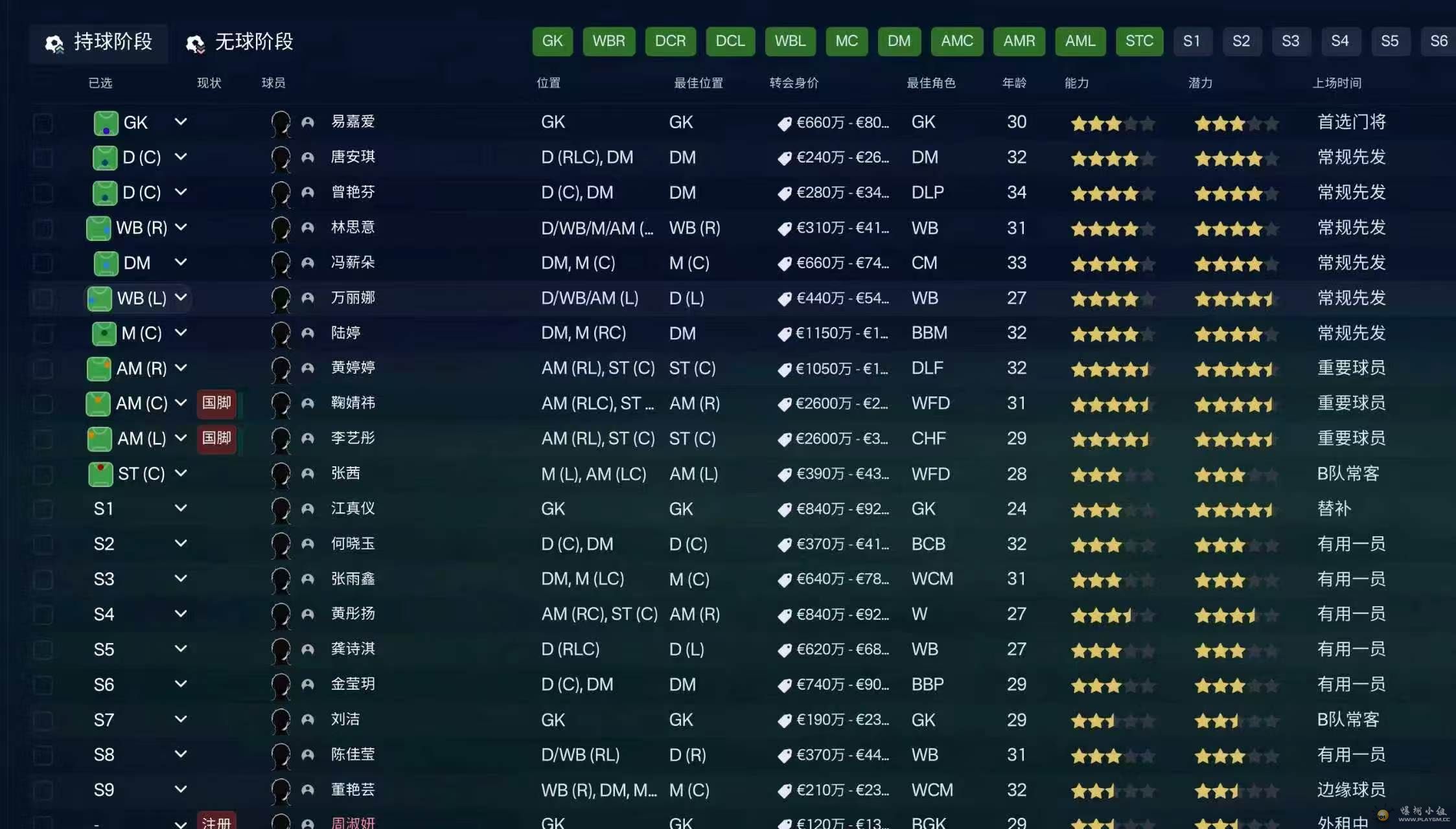Viewport: 1456px width, 829px height.
Task: Click the 国脚 status badge for 李艺彤
Action: click(216, 438)
